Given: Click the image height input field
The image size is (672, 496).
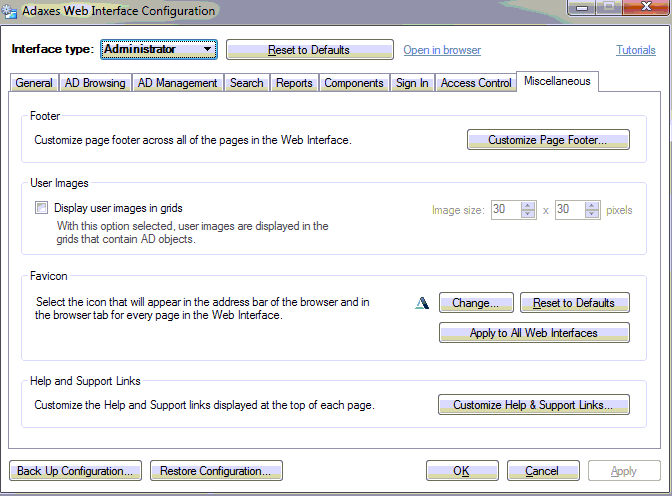Looking at the screenshot, I should (570, 210).
